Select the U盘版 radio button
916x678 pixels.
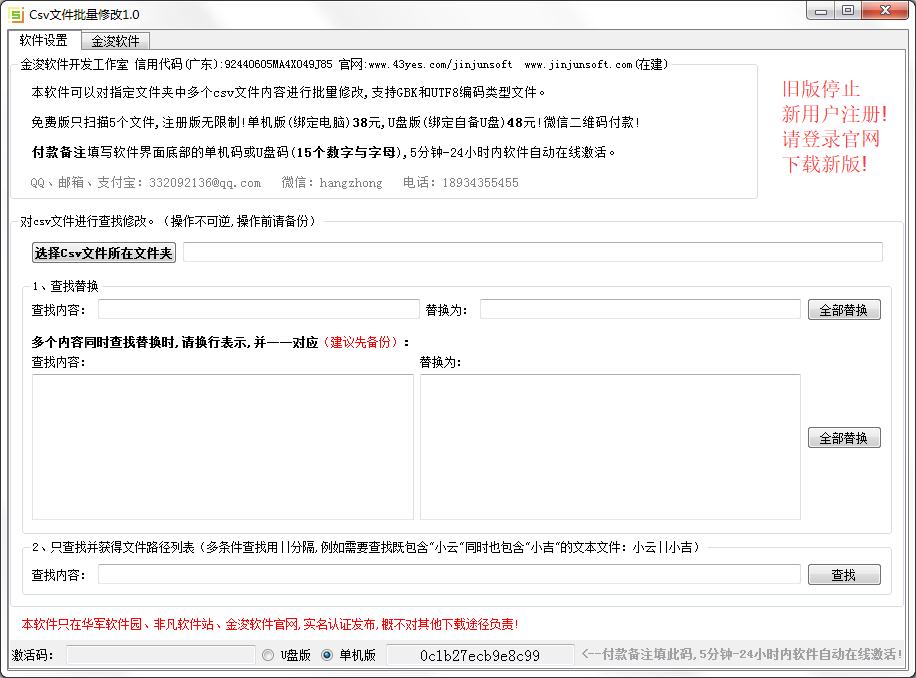[268, 656]
